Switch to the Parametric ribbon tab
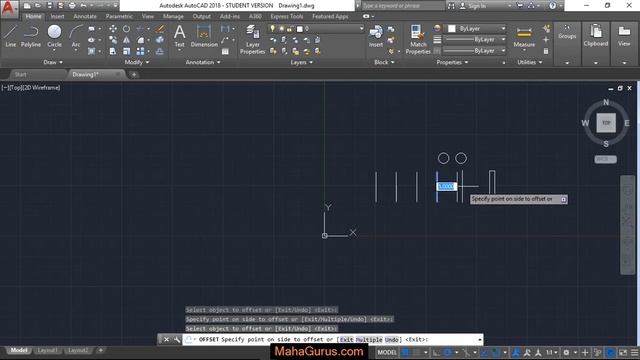This screenshot has width=640, height=360. click(x=119, y=16)
